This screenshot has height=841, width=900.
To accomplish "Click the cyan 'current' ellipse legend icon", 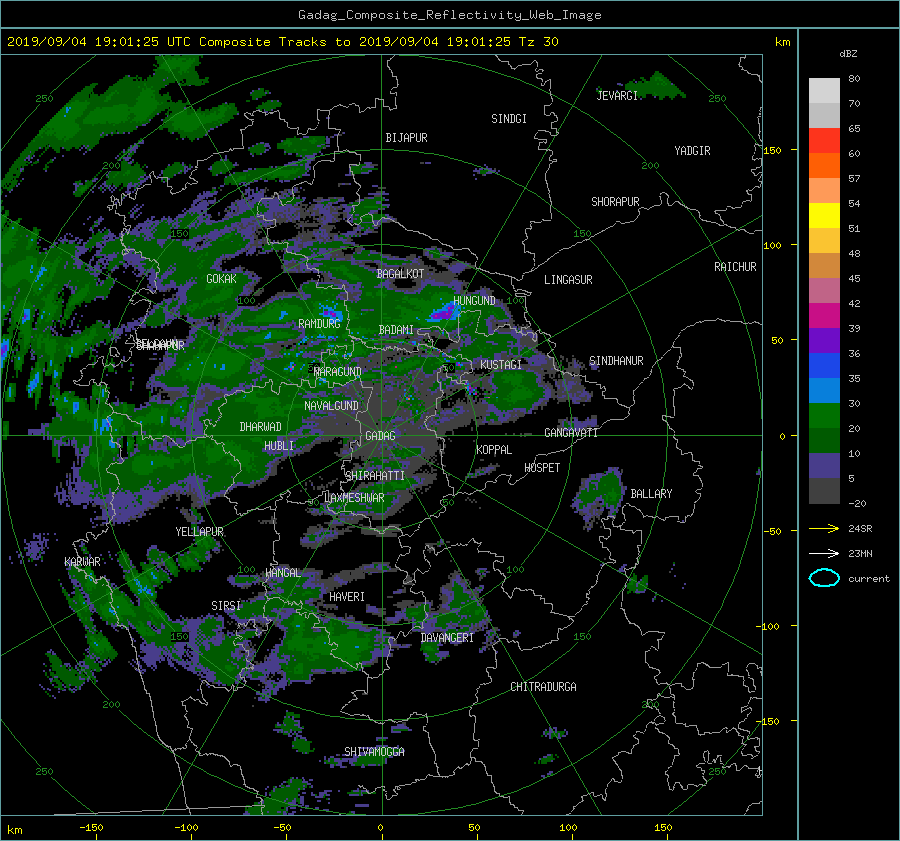I will [824, 578].
